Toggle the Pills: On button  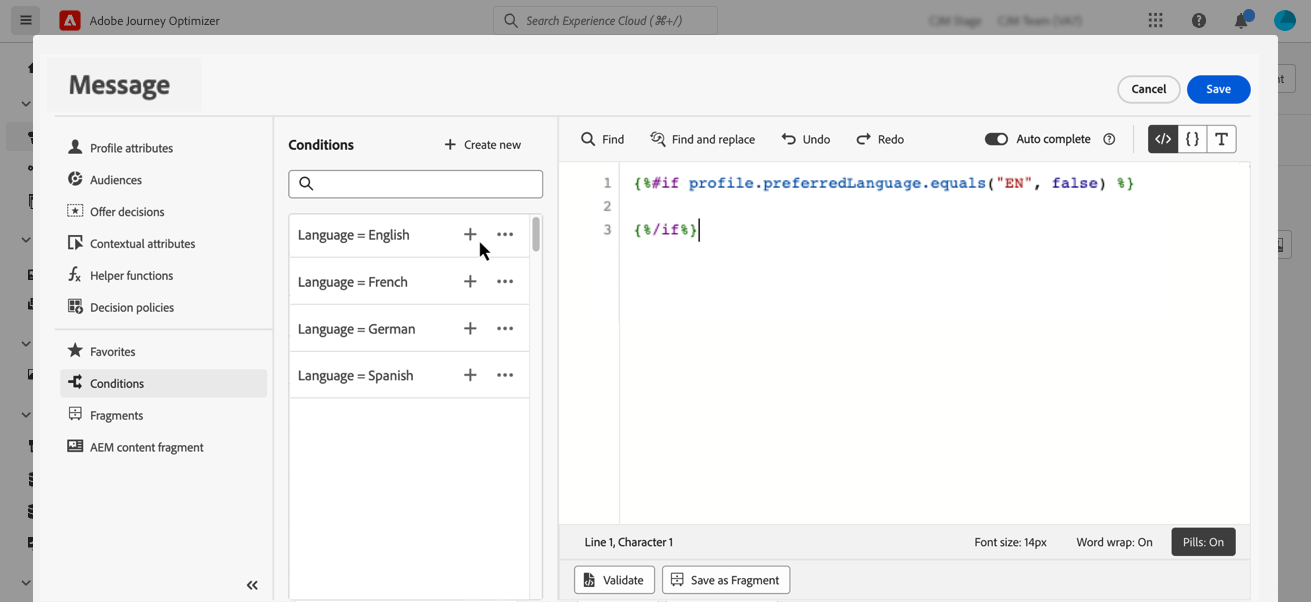coord(1203,542)
